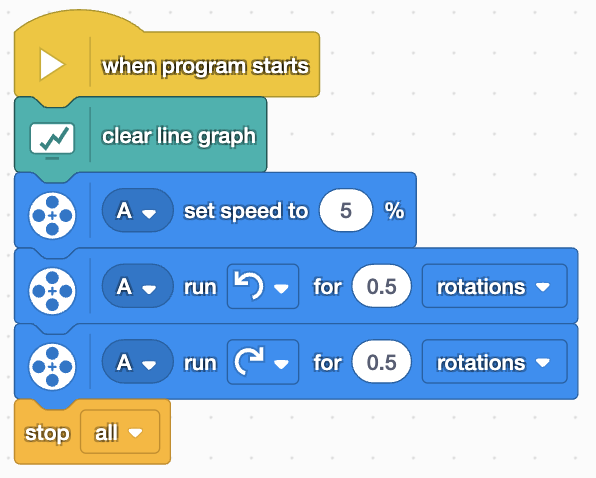Open port A dropdown on counterclockwise run block
This screenshot has height=478, width=596.
point(137,286)
